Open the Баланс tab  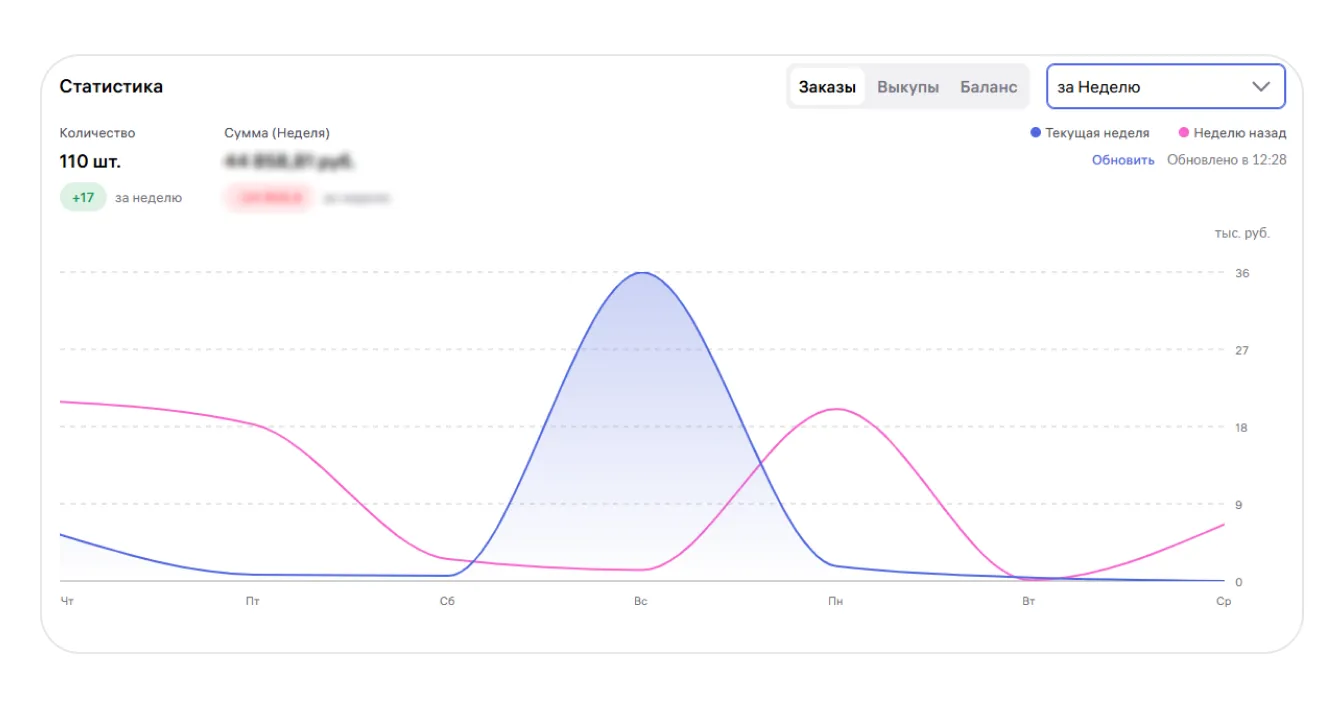click(988, 87)
